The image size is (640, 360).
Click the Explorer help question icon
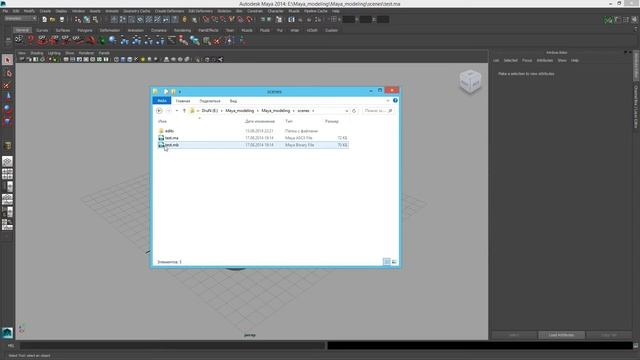395,100
